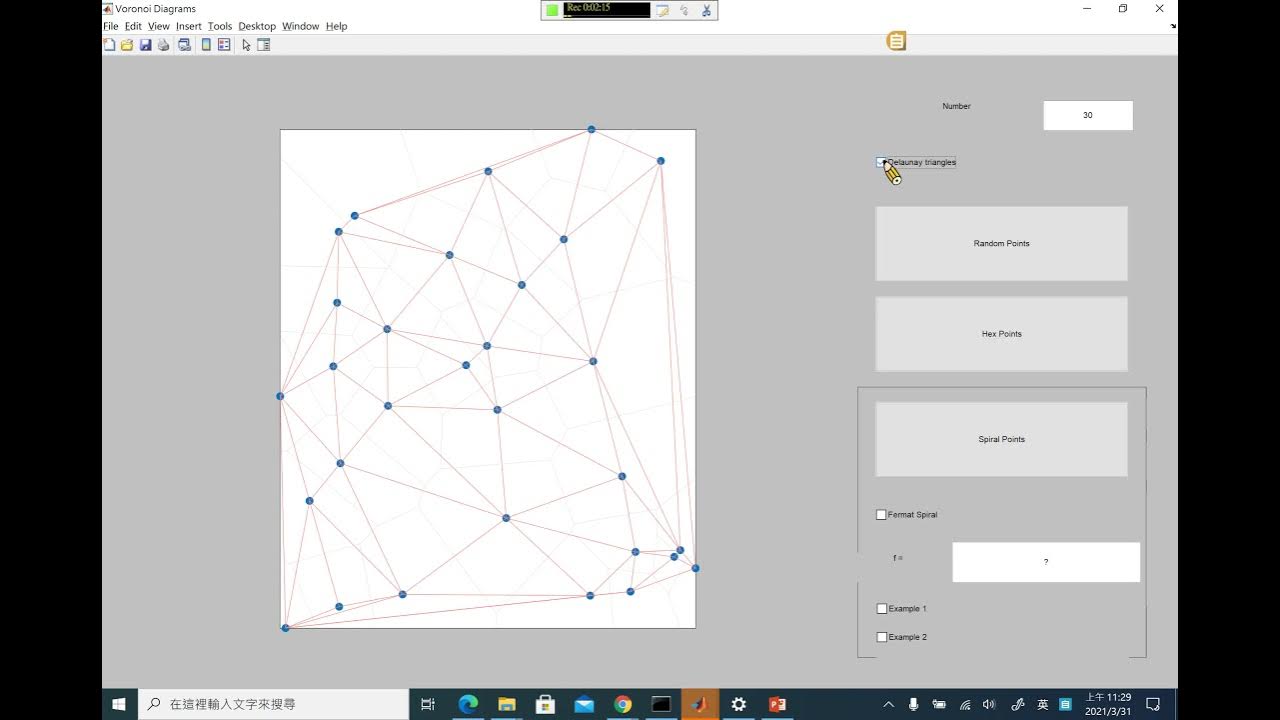Open PowerPoint from the taskbar
This screenshot has width=1280, height=720.
point(777,704)
